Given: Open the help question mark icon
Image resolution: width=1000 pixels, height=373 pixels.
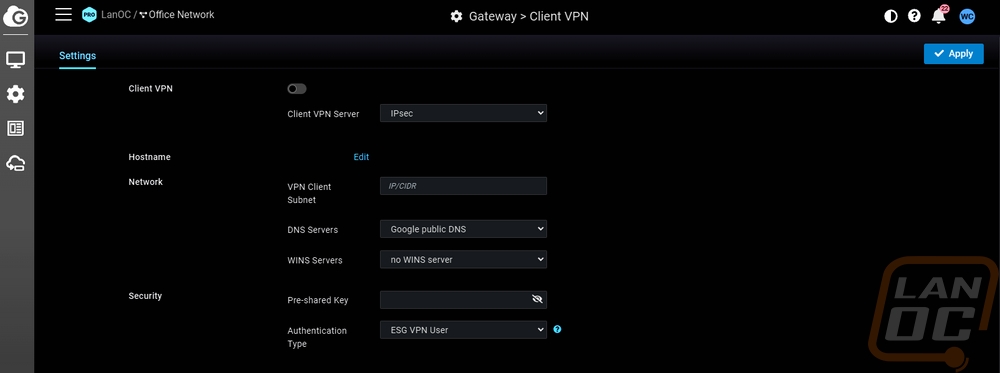Looking at the screenshot, I should [x=914, y=17].
